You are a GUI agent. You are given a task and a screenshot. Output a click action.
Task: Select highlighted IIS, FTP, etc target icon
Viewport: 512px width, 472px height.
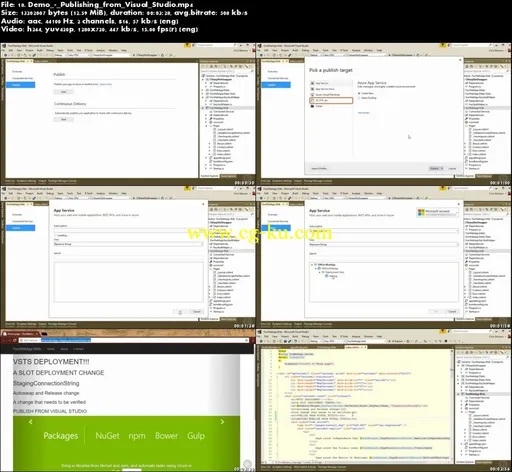point(312,100)
